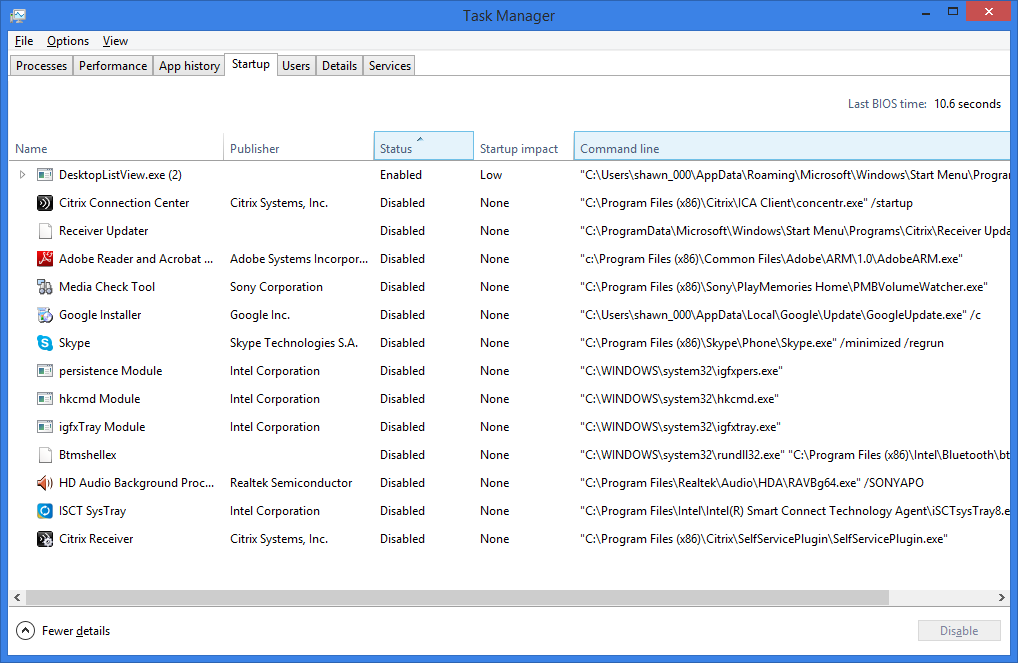Image resolution: width=1018 pixels, height=663 pixels.
Task: Expand the DesktopListView.exe entry
Action: pos(22,174)
